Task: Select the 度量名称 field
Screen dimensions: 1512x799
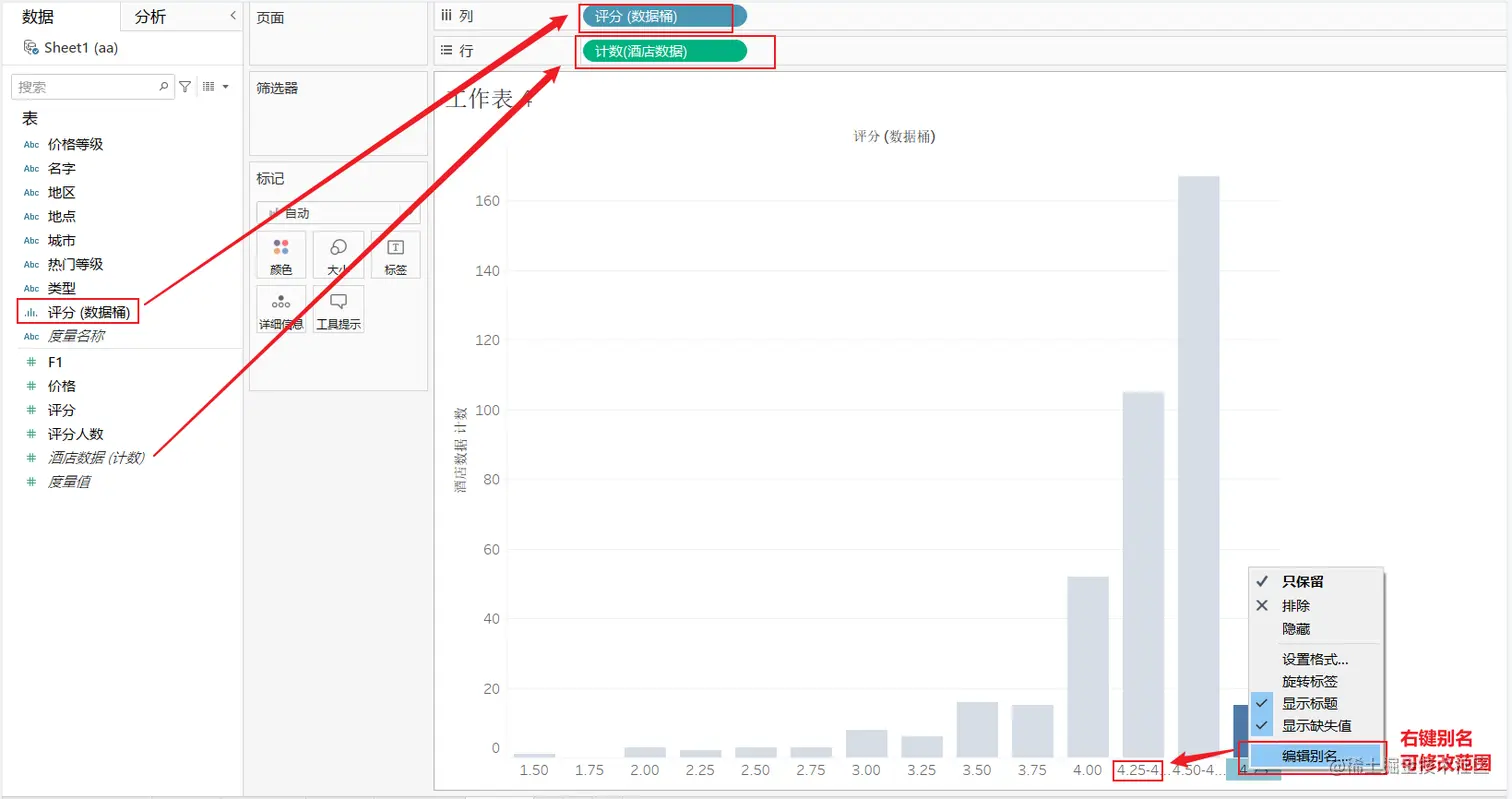Action: pyautogui.click(x=76, y=337)
